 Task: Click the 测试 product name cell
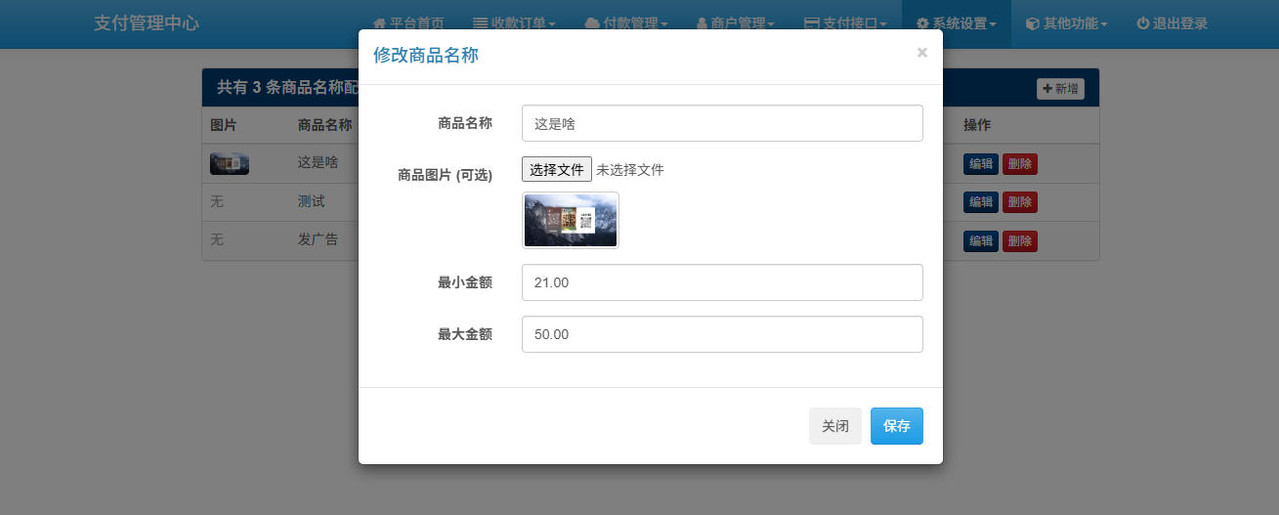click(x=311, y=201)
